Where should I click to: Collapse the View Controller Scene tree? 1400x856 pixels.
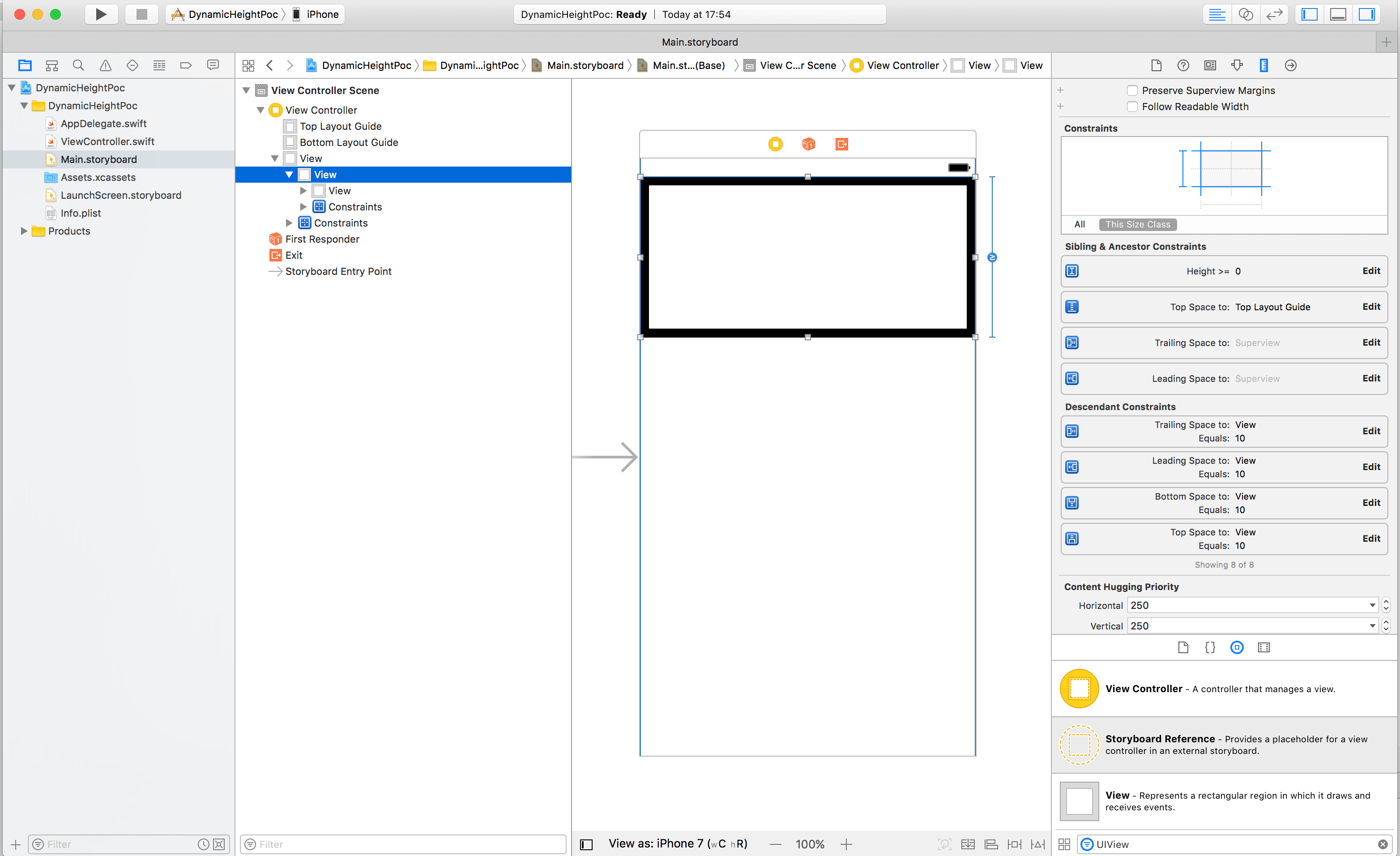point(246,90)
